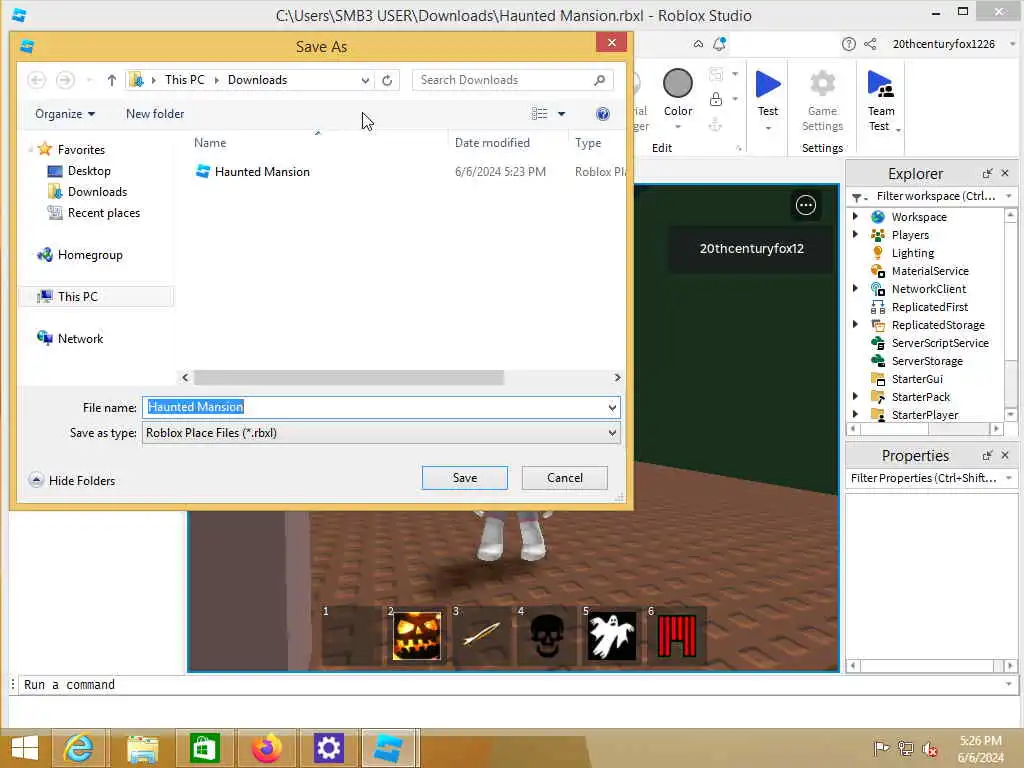Open Firefox from the taskbar
The height and width of the screenshot is (768, 1024).
point(266,748)
